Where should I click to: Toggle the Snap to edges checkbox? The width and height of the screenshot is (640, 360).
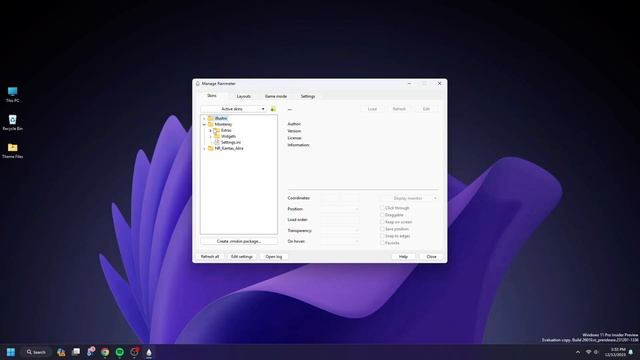point(382,236)
